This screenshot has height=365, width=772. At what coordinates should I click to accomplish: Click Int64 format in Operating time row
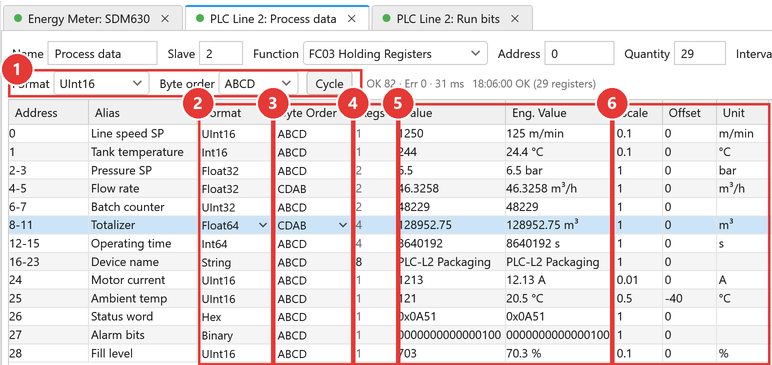pos(236,244)
